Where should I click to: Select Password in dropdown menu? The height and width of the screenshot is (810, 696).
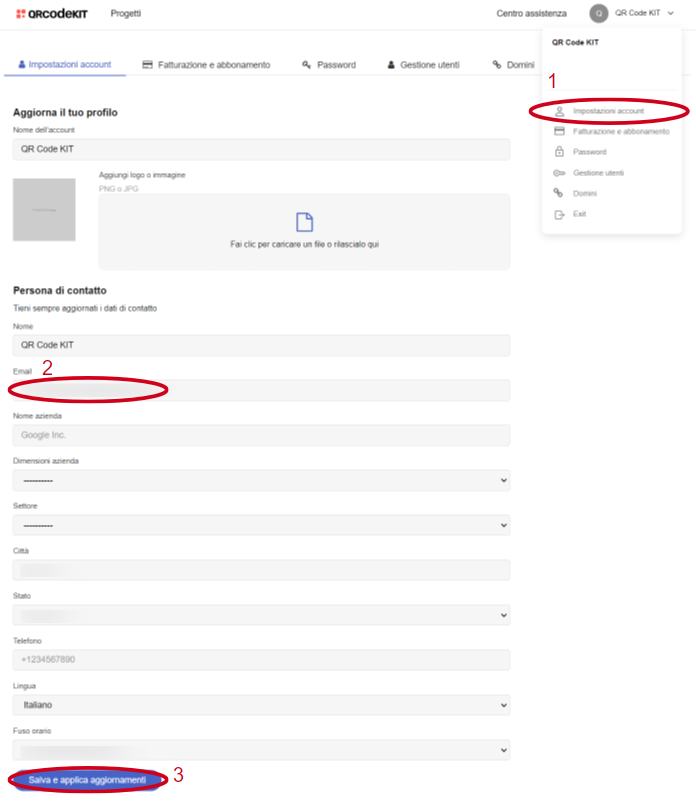pos(589,152)
